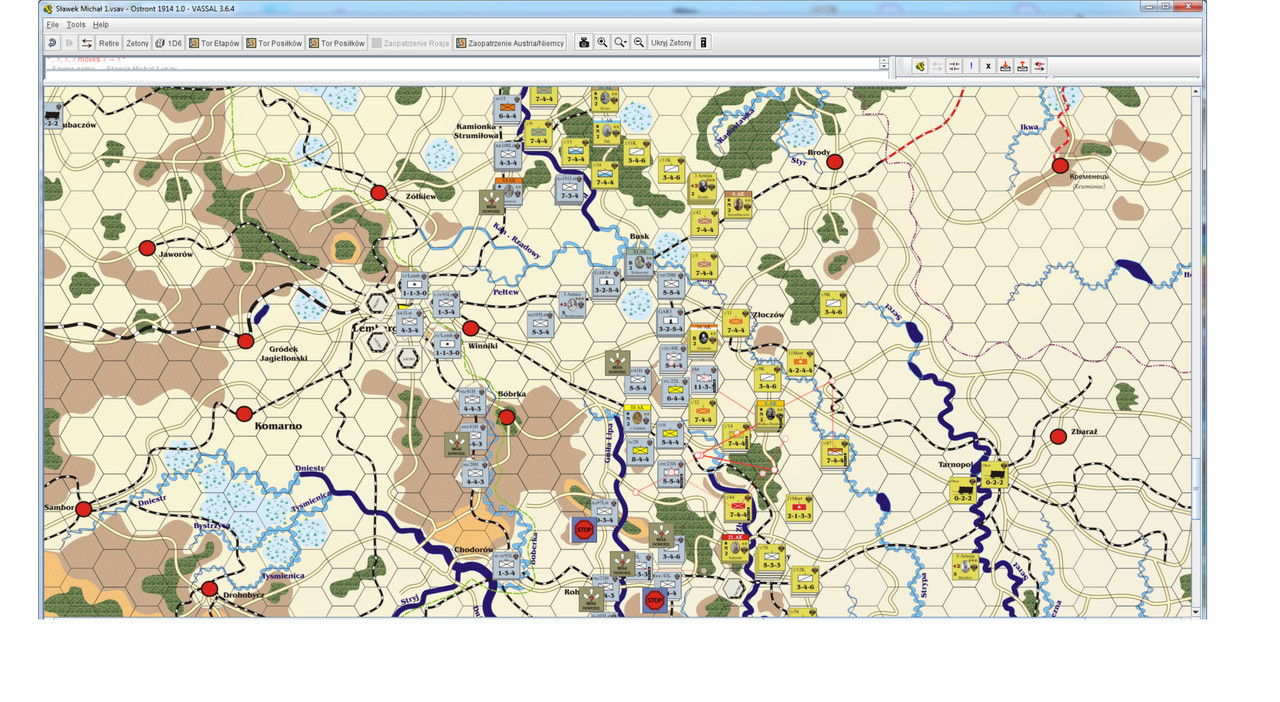Click chat log scroll down arrow

pyautogui.click(x=884, y=69)
